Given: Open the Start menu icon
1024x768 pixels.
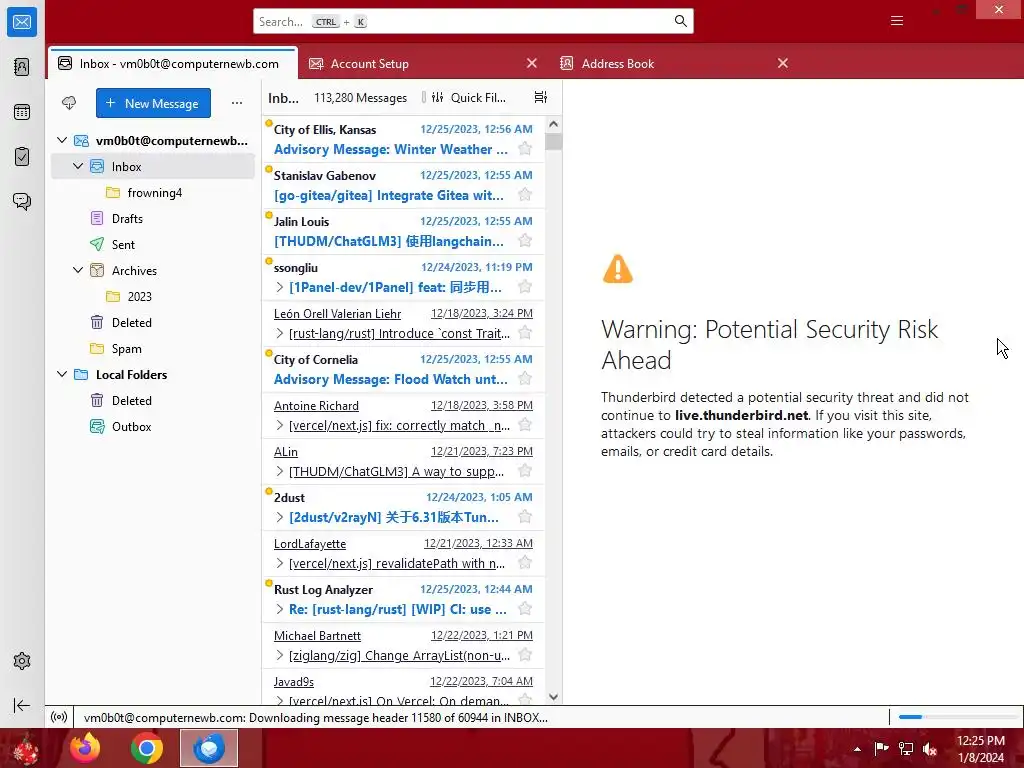Looking at the screenshot, I should 25,749.
